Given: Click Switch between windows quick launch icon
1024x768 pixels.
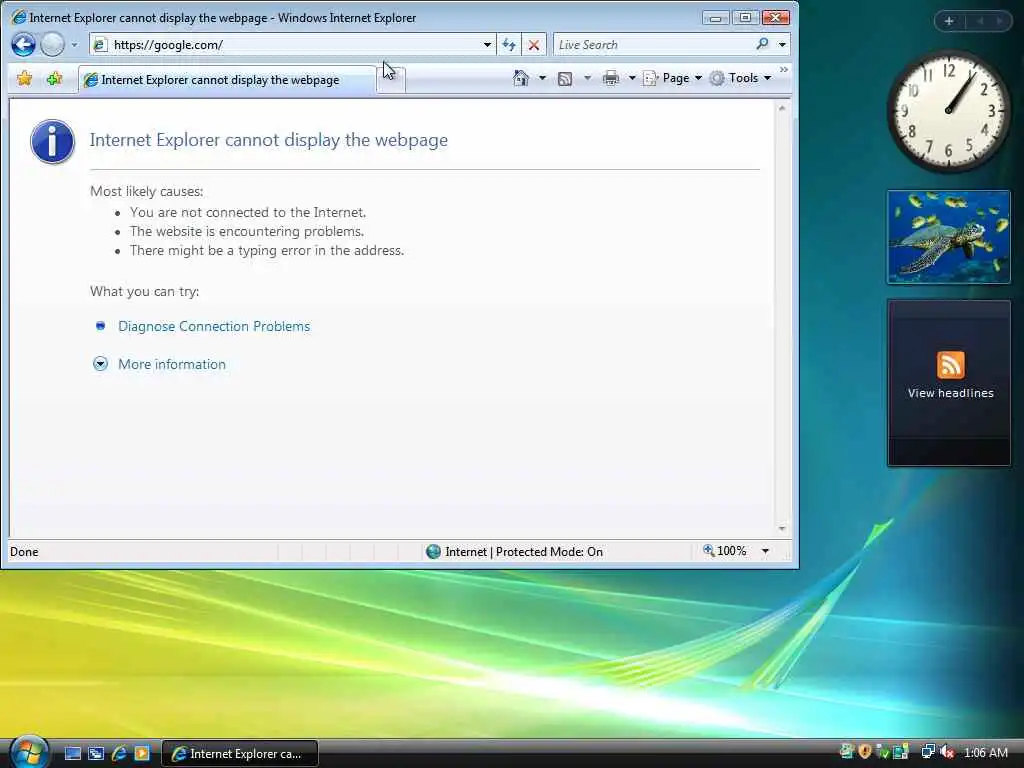Looking at the screenshot, I should click(x=96, y=754).
